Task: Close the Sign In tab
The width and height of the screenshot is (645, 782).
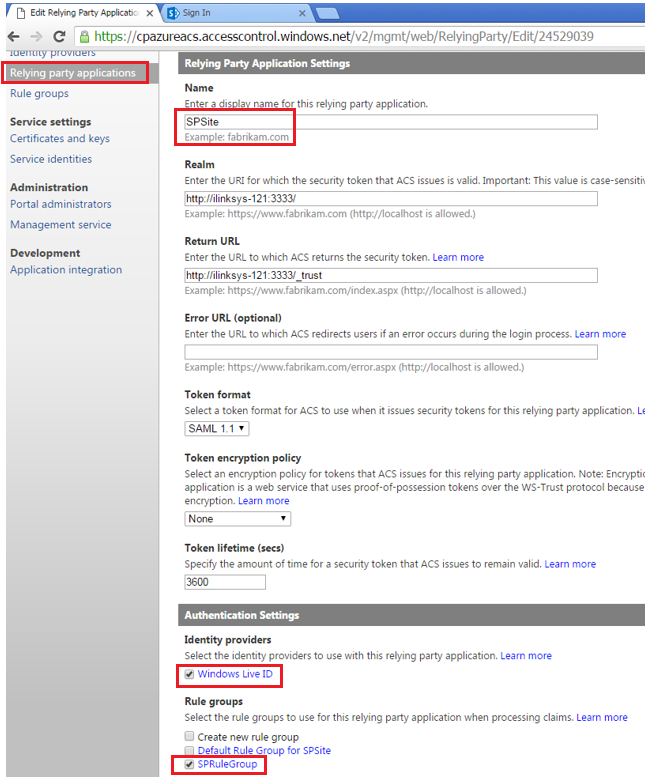Action: (x=302, y=13)
